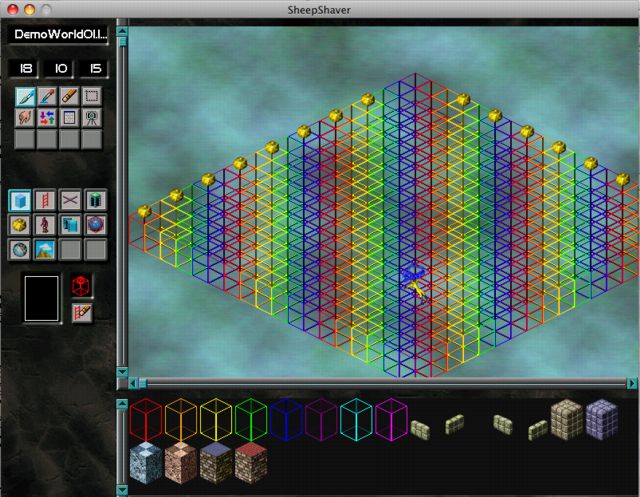Screen dimensions: 640x497
Task: Choose the red ladder category
Action: pos(45,200)
